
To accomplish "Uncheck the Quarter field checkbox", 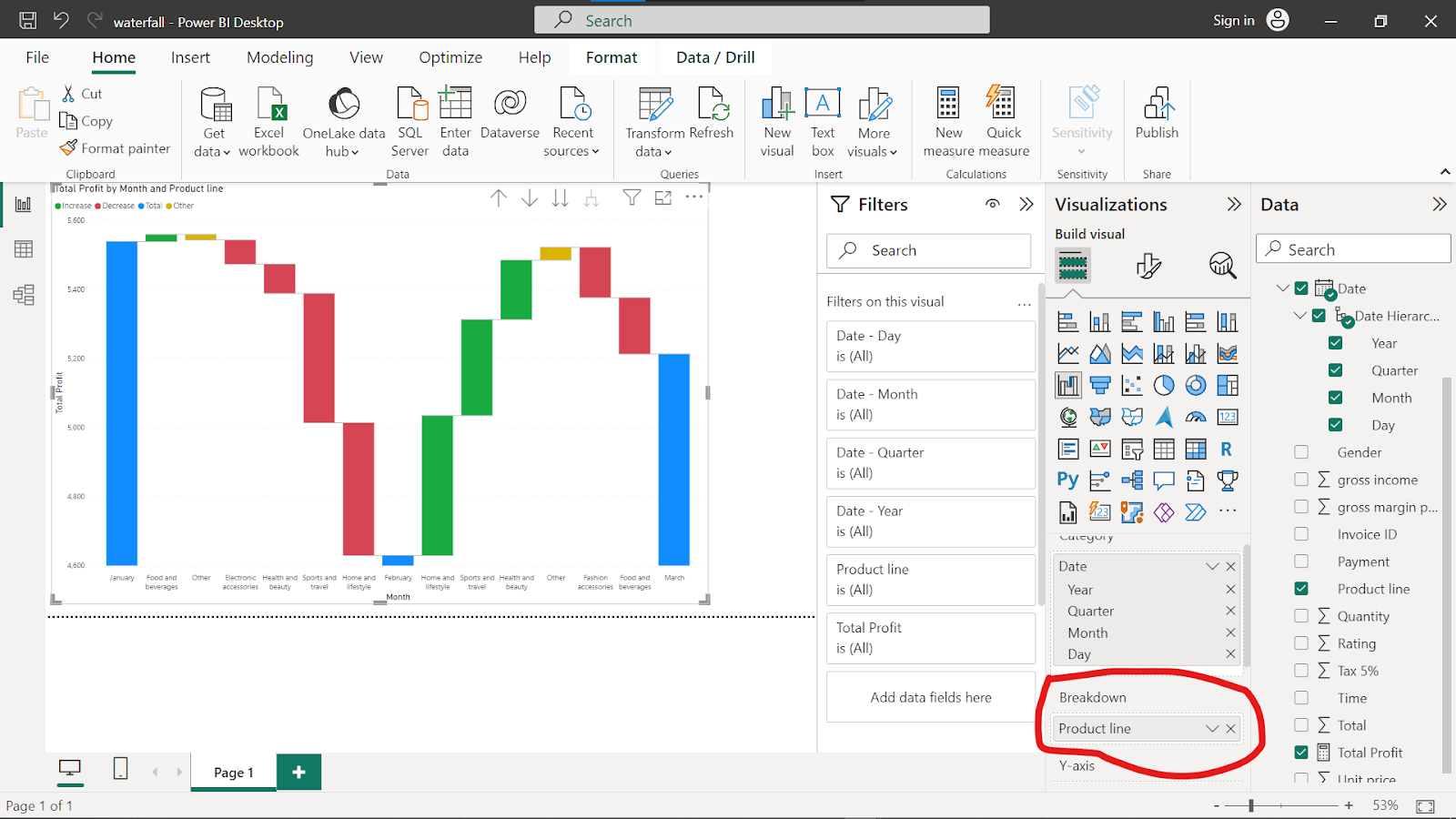I will coord(1335,370).
